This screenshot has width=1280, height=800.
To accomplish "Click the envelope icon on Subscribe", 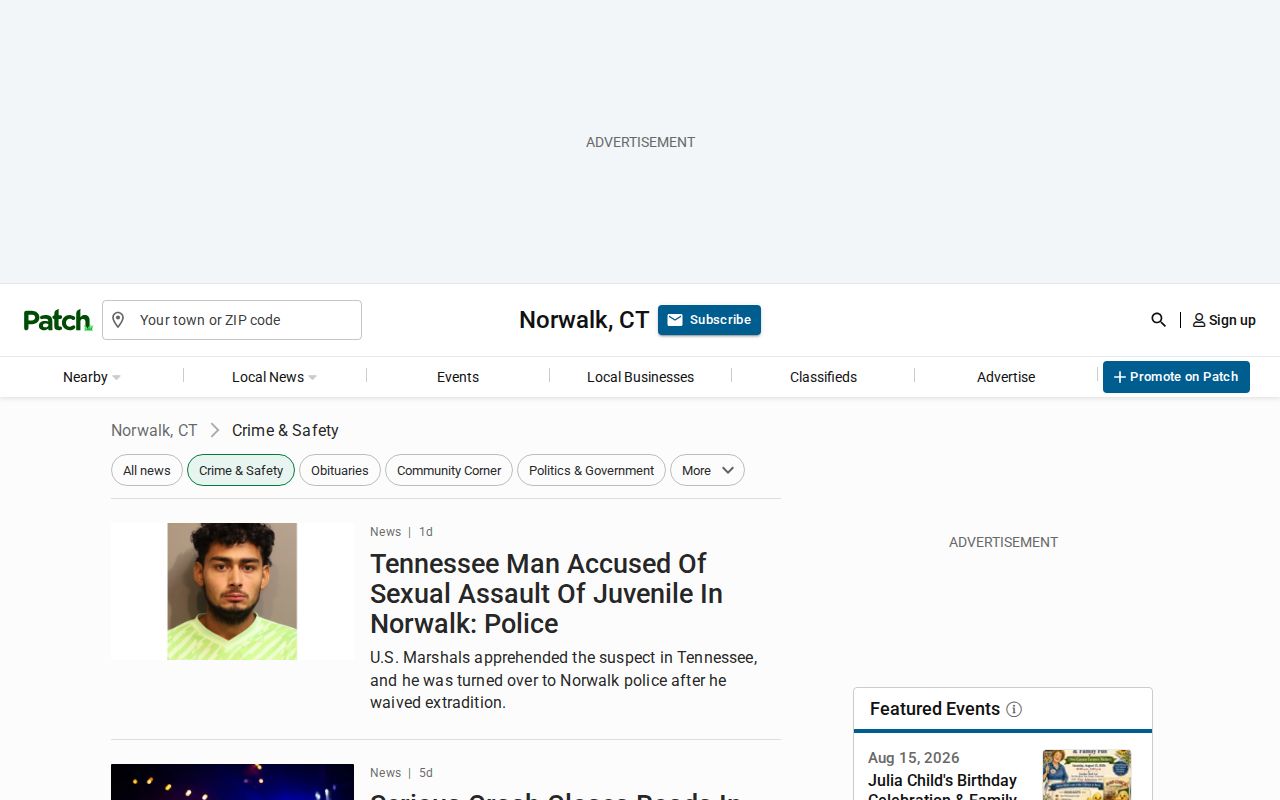I will tap(675, 320).
